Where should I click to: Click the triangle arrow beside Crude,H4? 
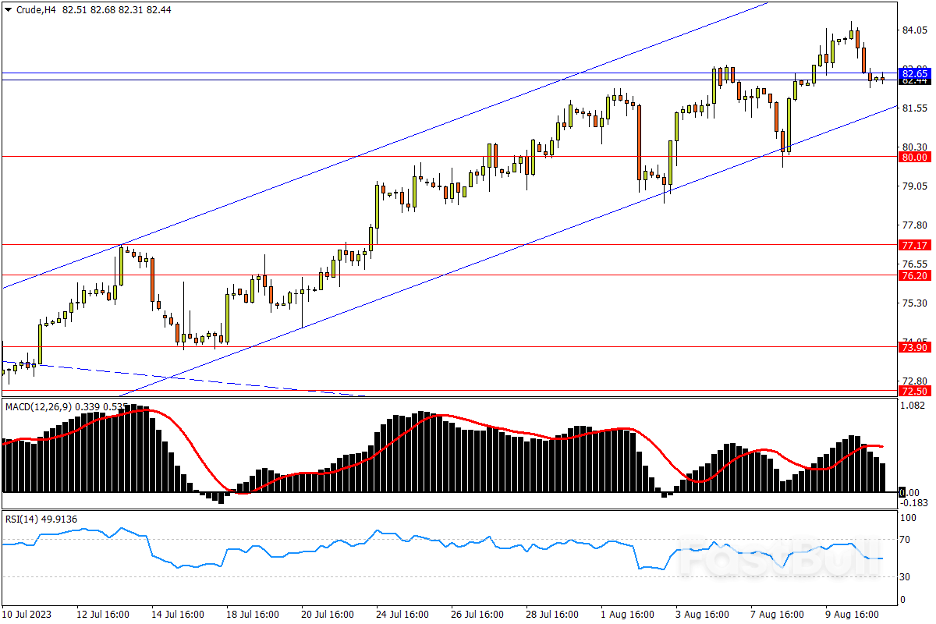9,10
